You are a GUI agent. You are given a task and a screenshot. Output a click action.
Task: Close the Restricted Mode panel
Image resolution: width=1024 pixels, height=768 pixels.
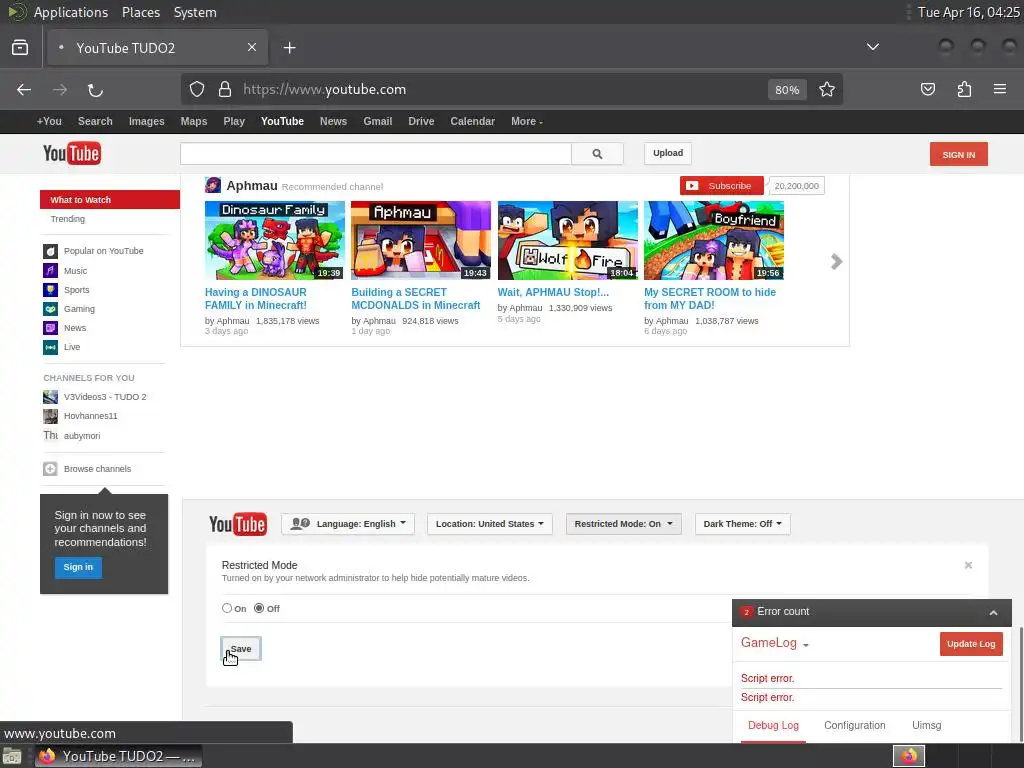coord(968,565)
